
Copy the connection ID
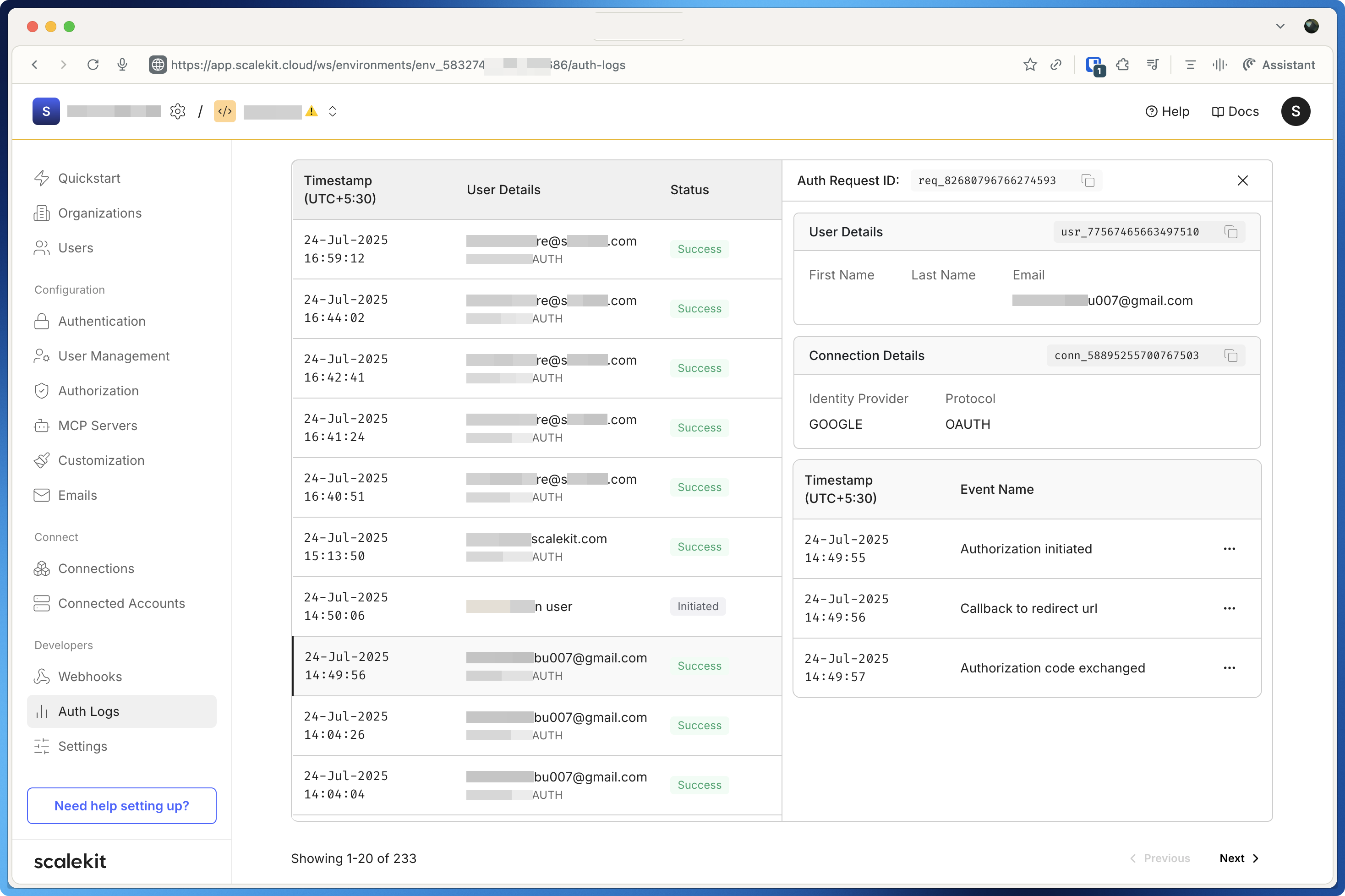pos(1230,355)
